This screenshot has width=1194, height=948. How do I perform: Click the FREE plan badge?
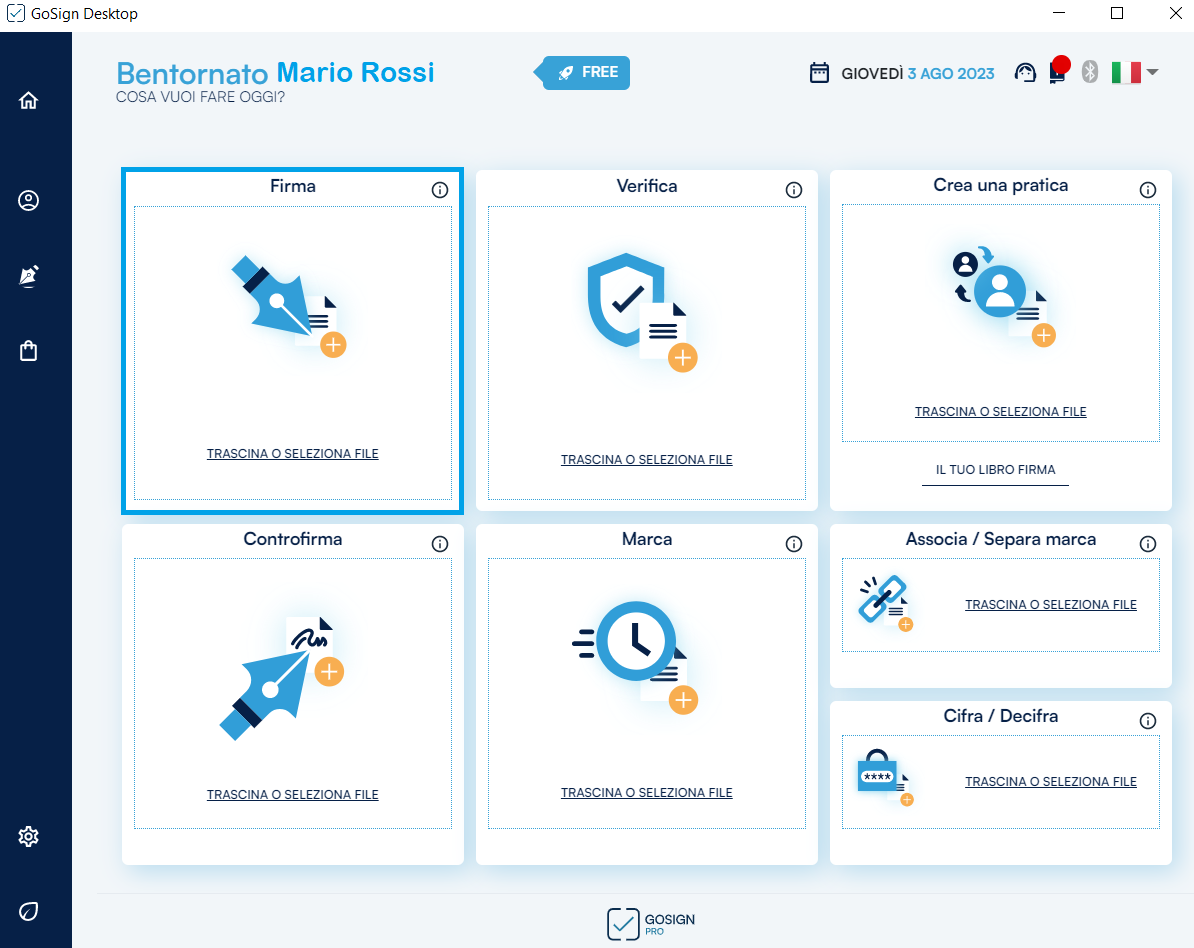(x=588, y=73)
